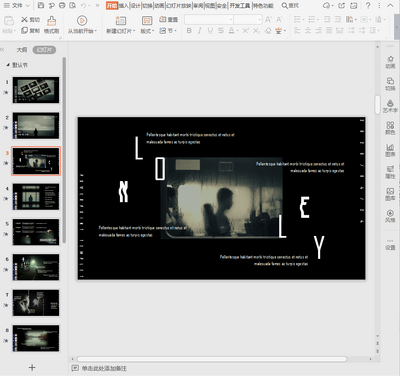Click the Paste (粘贴) button

pos(9,24)
